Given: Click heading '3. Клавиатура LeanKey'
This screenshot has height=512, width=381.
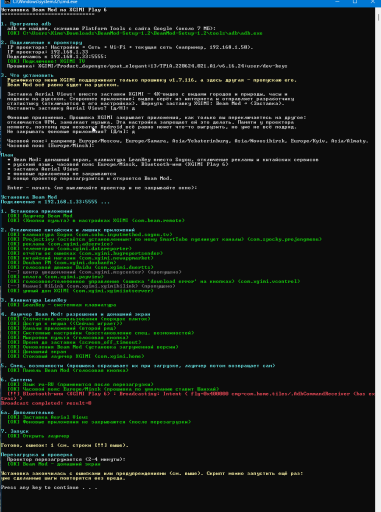Looking at the screenshot, I should [34, 300].
